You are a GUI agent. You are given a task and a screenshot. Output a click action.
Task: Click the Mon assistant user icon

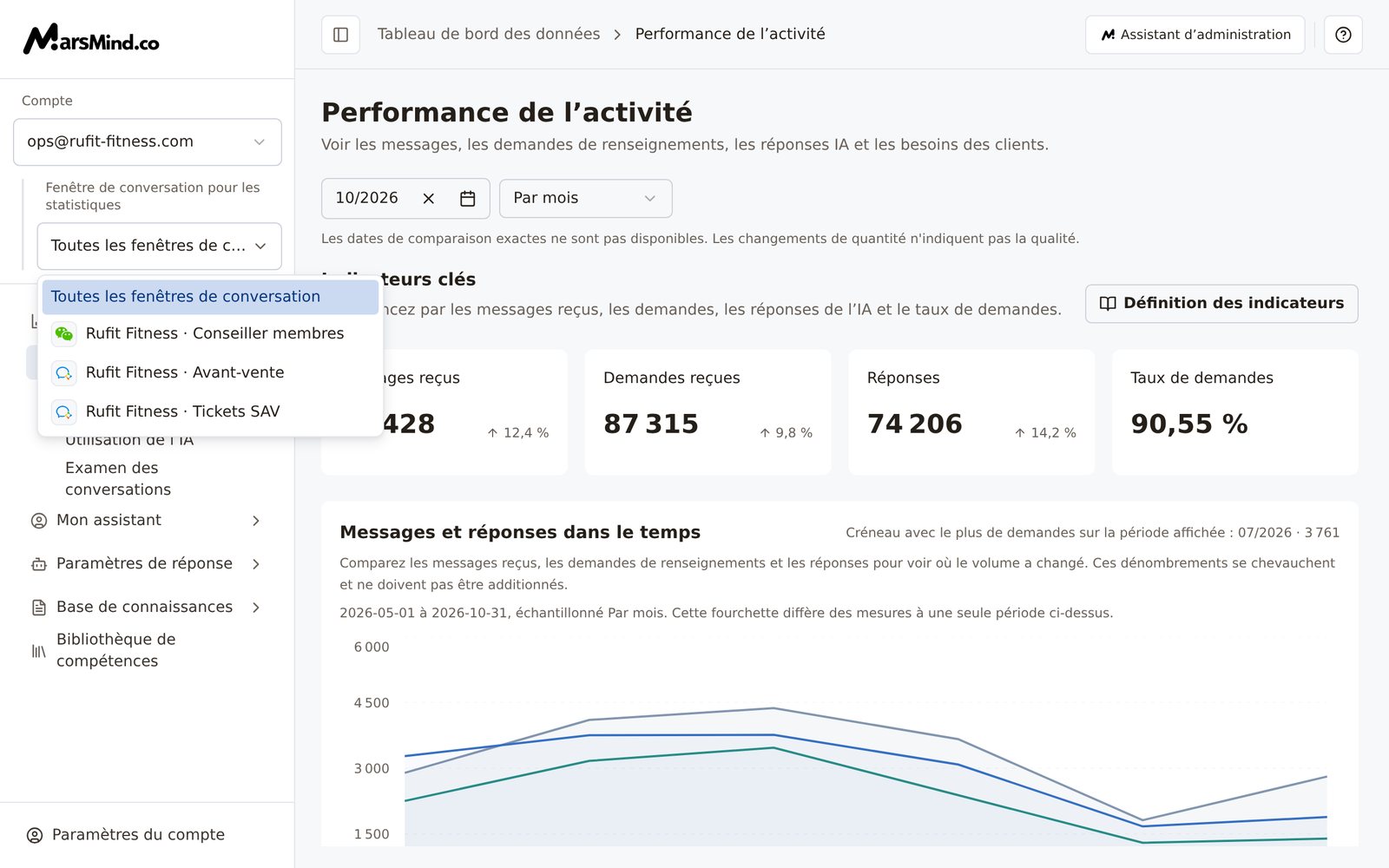pos(39,521)
